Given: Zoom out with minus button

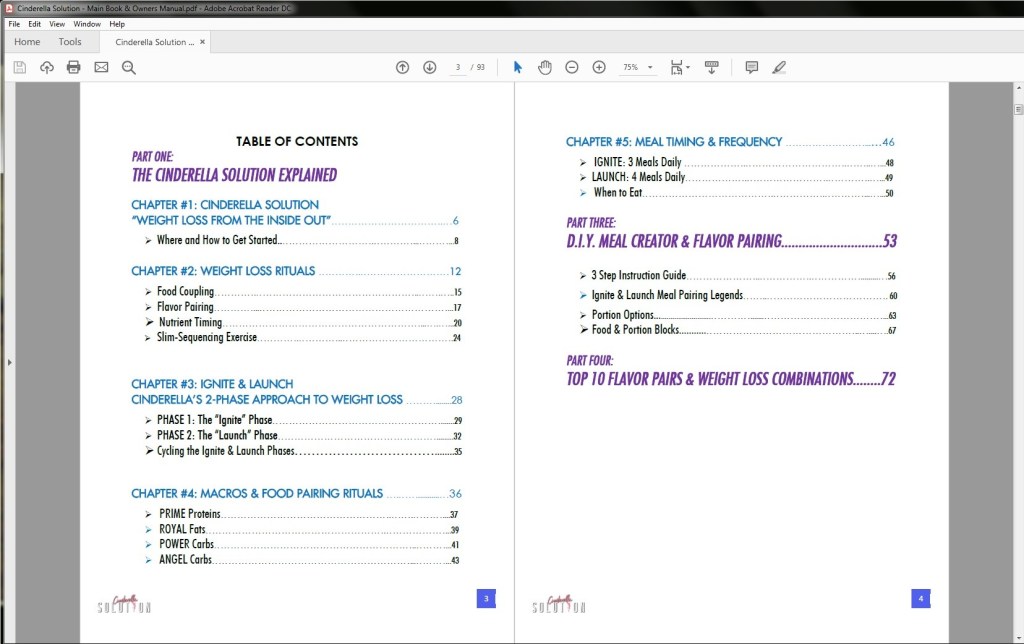Looking at the screenshot, I should [x=572, y=67].
